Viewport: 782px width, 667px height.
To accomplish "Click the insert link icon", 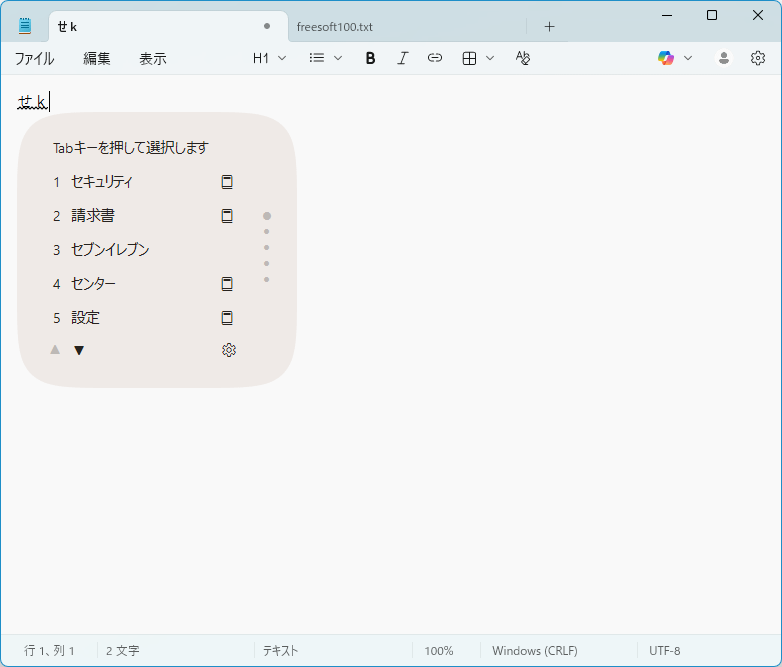I will [434, 58].
